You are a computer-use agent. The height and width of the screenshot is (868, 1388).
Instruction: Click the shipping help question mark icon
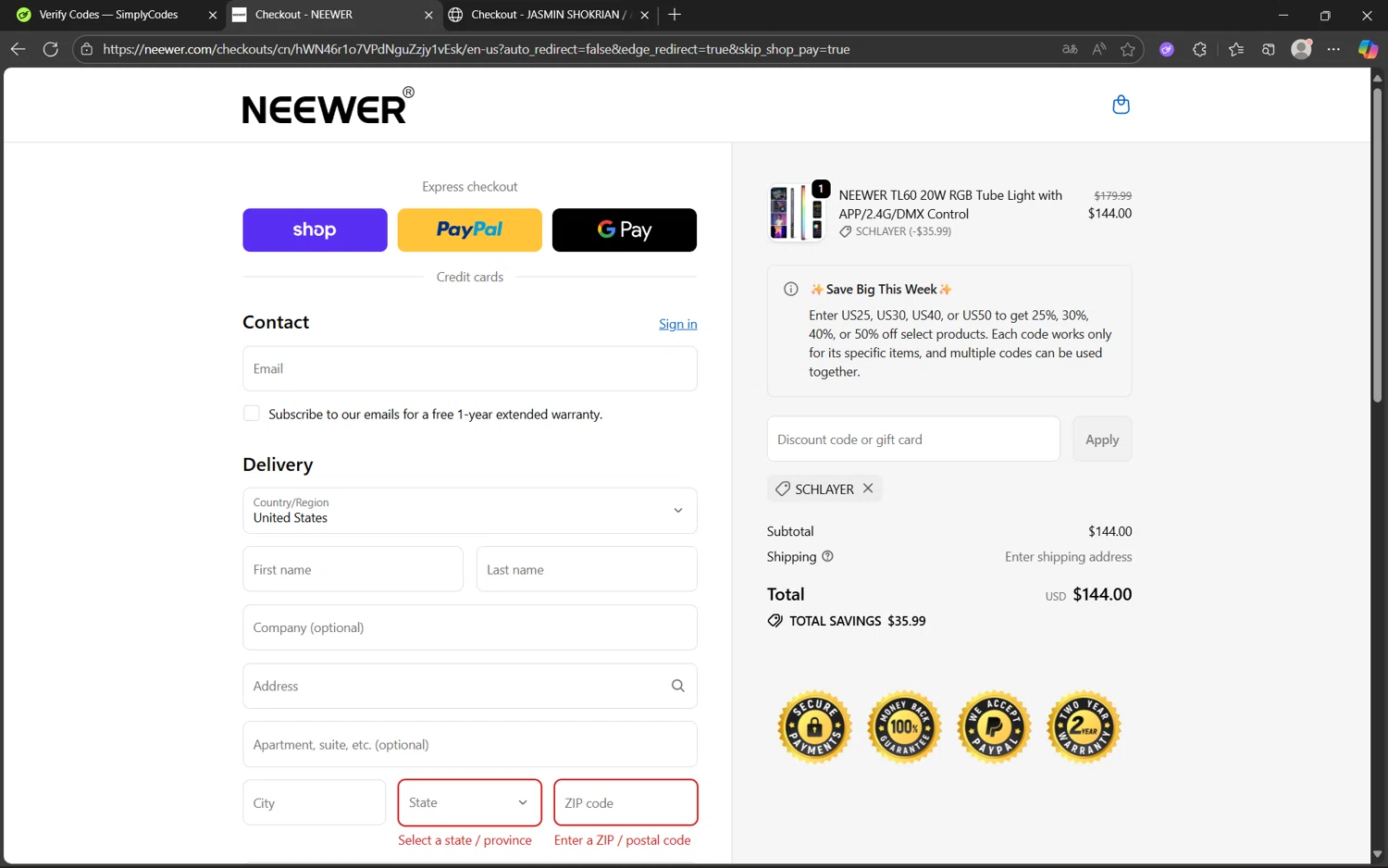point(827,556)
